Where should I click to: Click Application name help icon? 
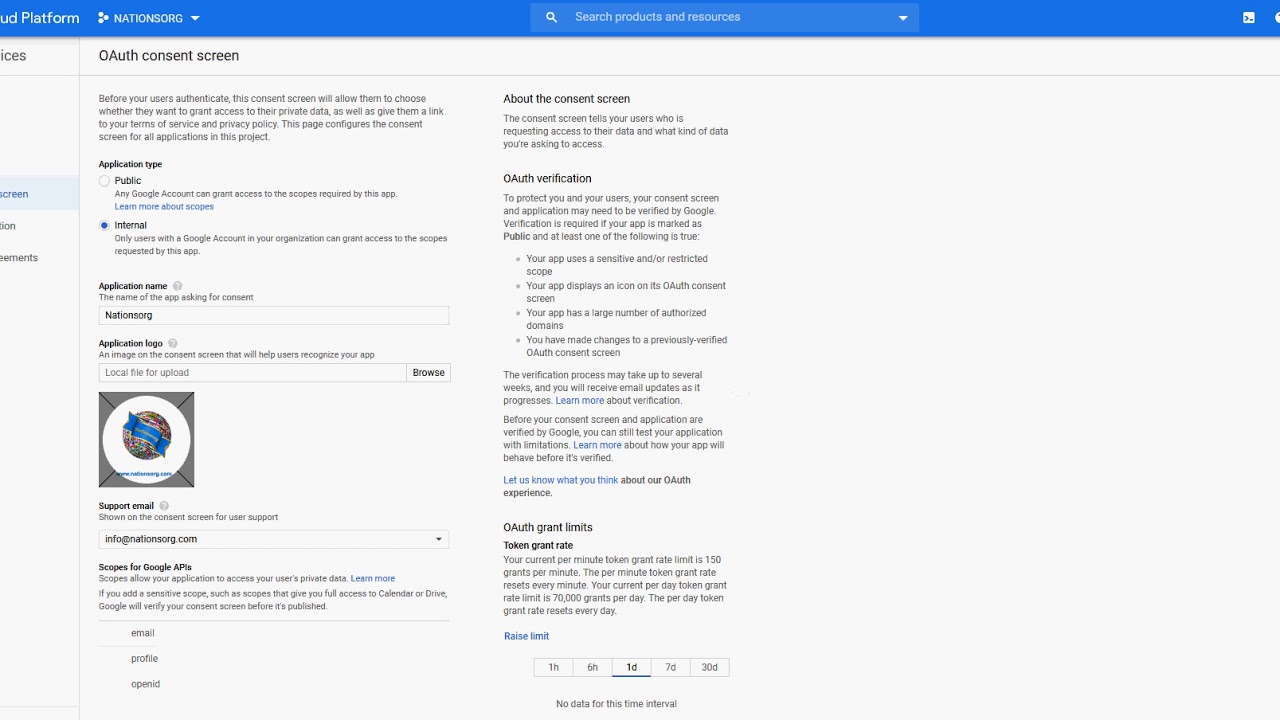(178, 286)
